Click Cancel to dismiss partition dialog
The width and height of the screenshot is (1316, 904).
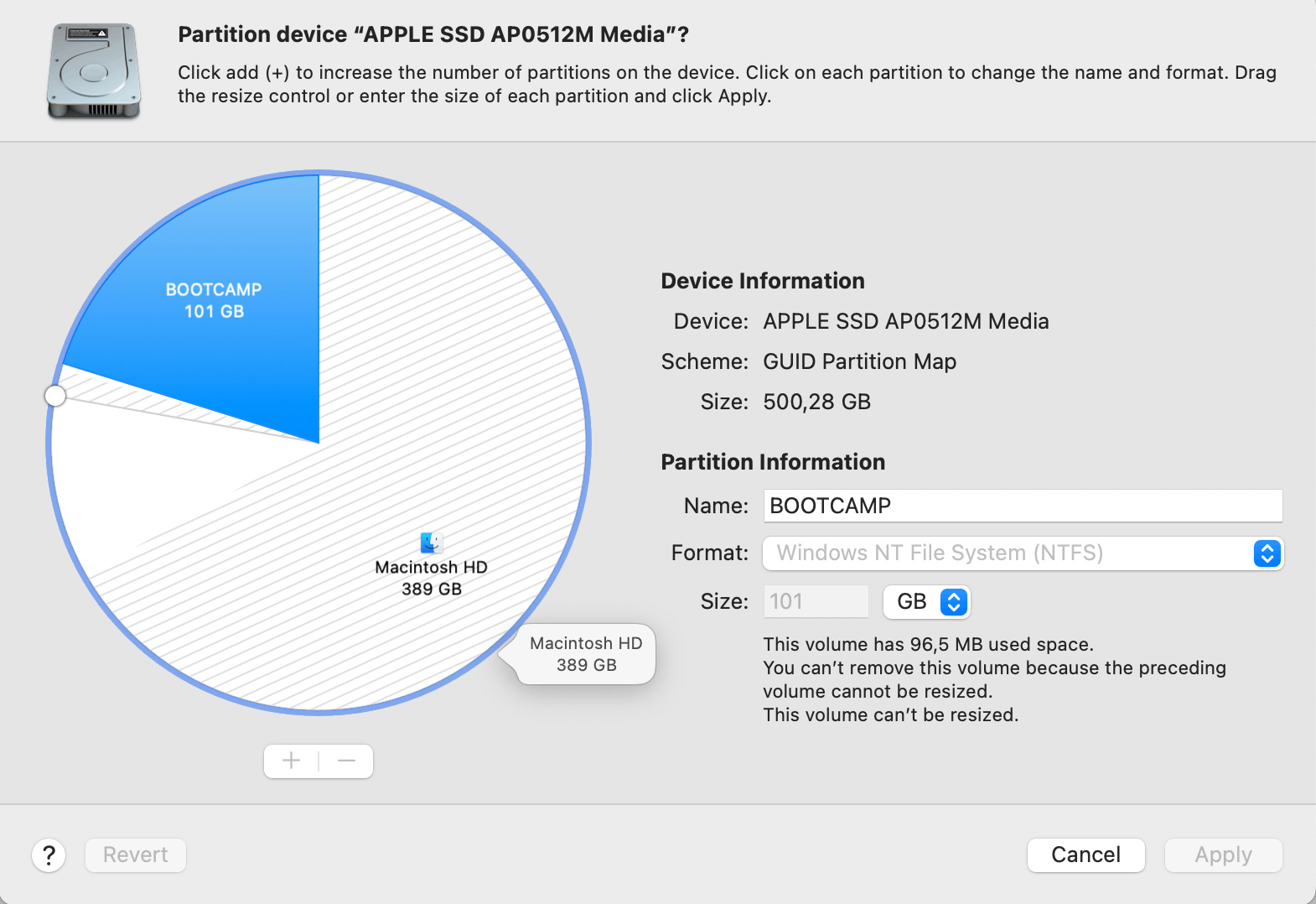(x=1086, y=855)
